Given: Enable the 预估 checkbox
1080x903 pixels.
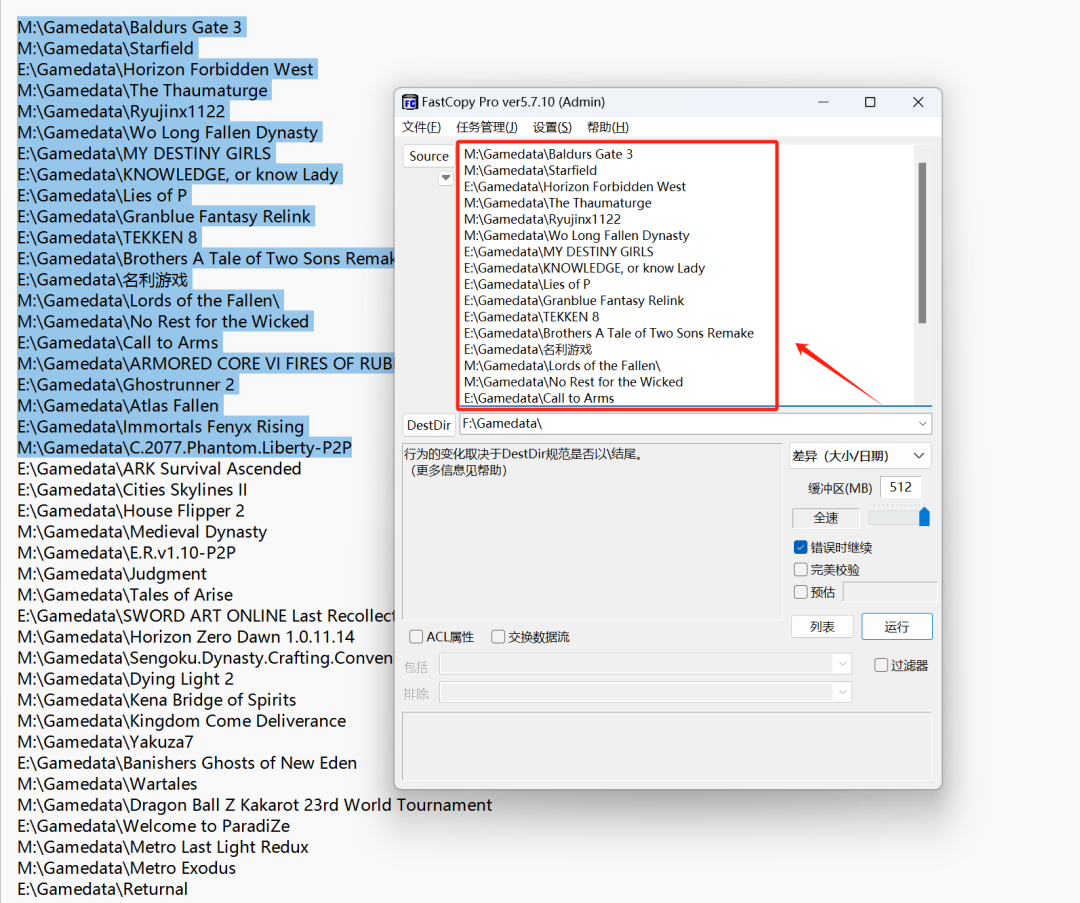Looking at the screenshot, I should point(800,592).
